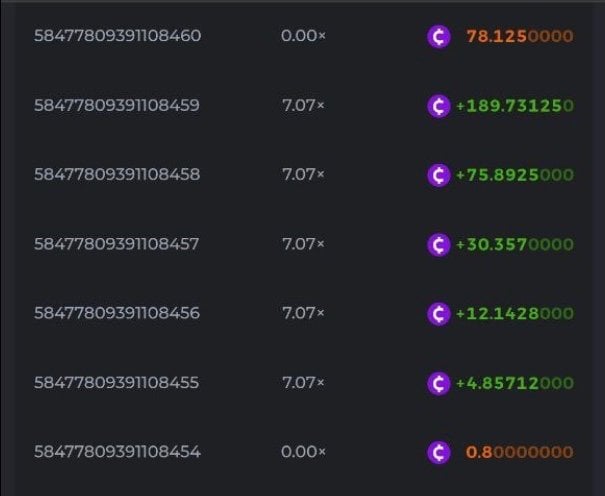Click the coin icon beside +75.8925000

pos(437,175)
